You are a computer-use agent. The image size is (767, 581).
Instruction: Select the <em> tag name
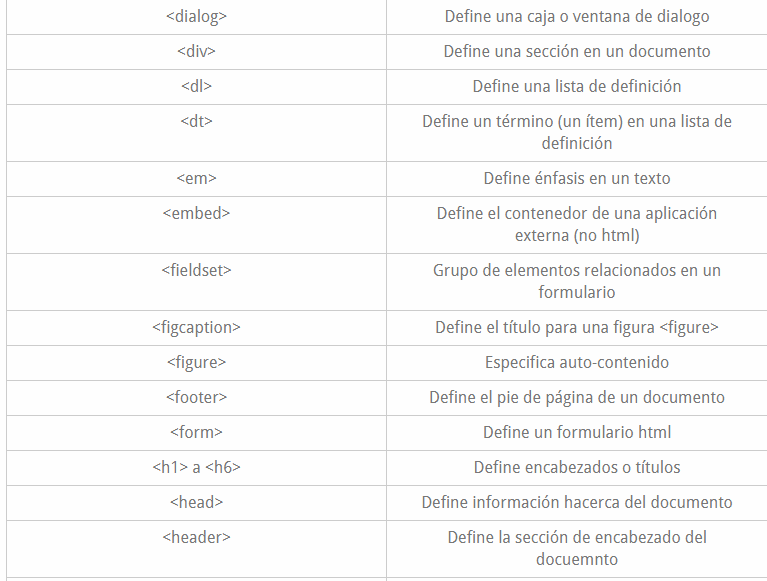(196, 179)
